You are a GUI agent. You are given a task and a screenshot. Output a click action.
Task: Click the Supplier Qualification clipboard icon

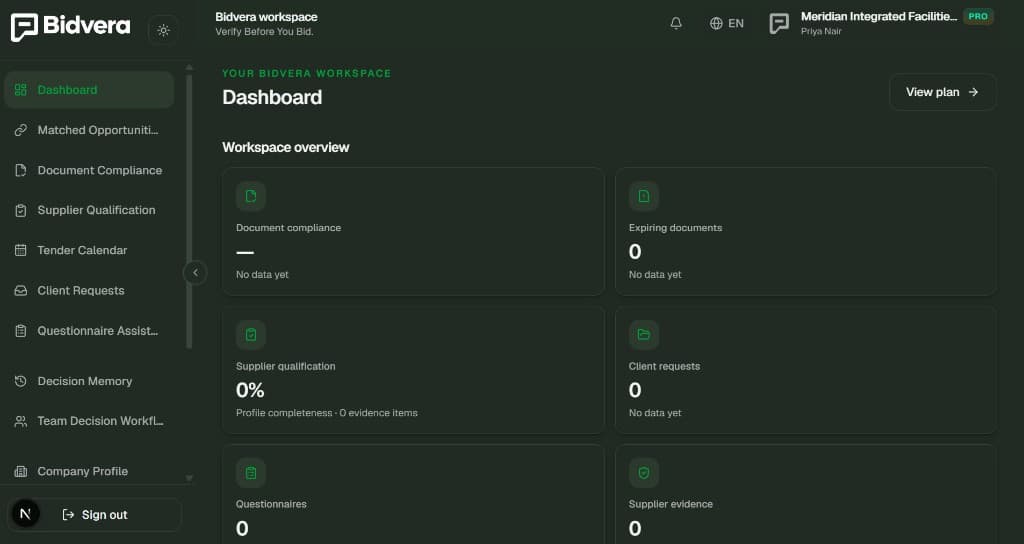(21, 210)
